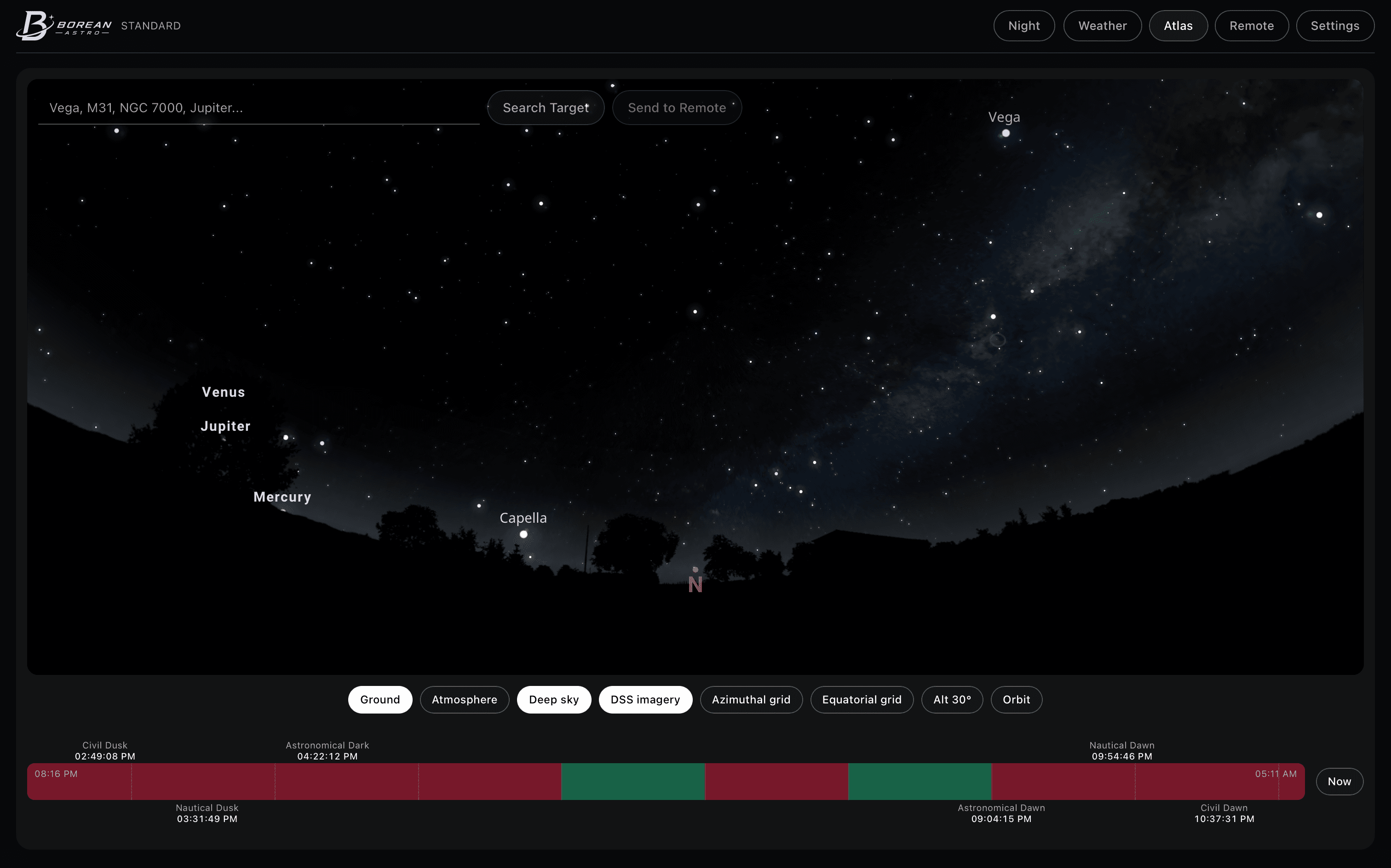Show the Equatorial grid
The image size is (1391, 868).
(862, 700)
